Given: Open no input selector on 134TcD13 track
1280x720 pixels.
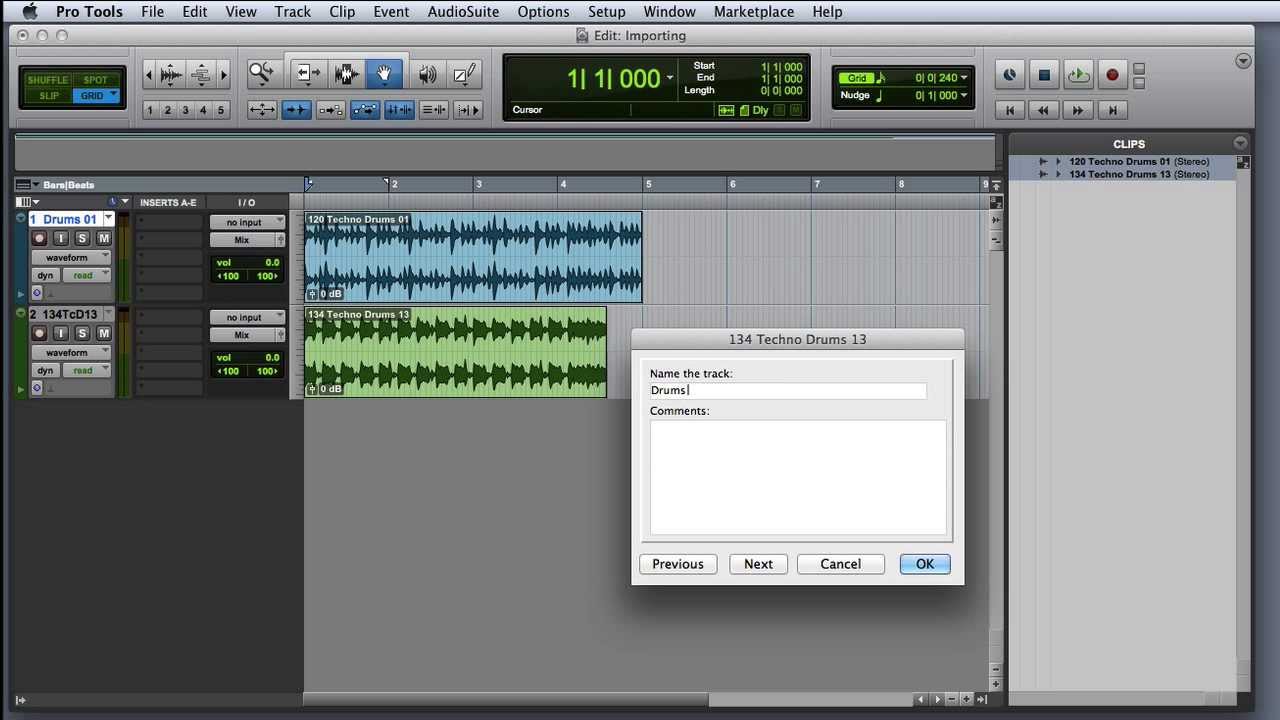Looking at the screenshot, I should [247, 318].
